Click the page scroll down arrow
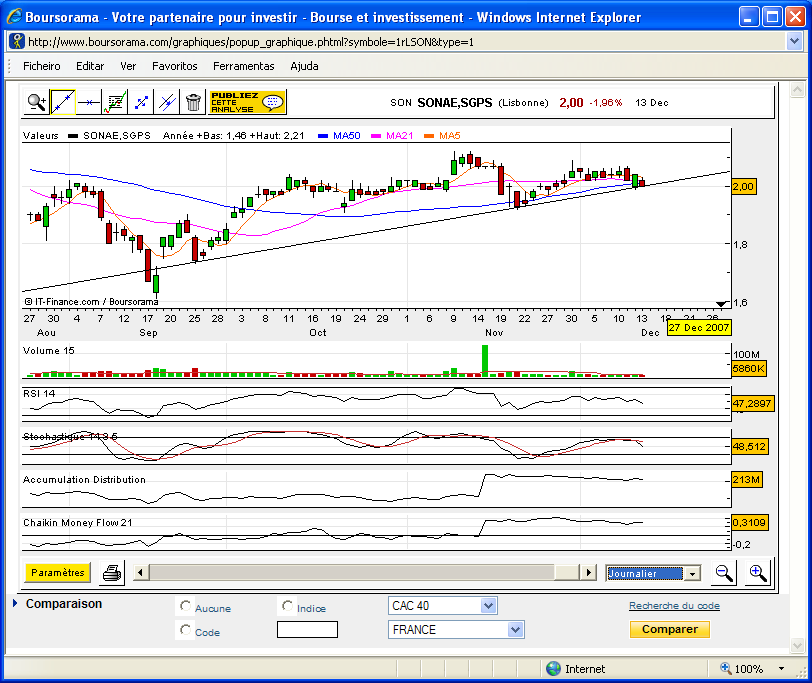 coord(798,645)
